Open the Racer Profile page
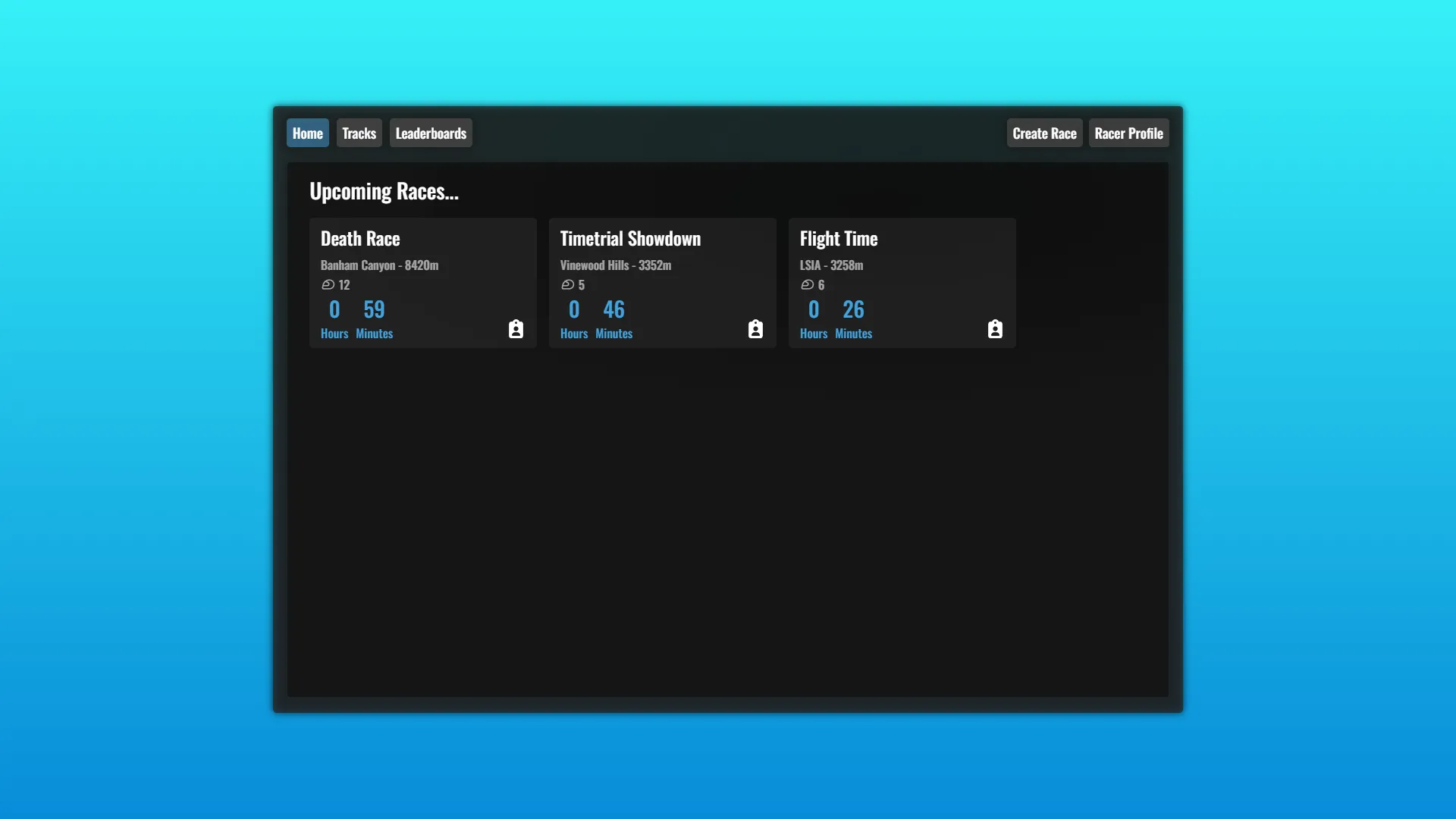The width and height of the screenshot is (1456, 819). click(1128, 133)
